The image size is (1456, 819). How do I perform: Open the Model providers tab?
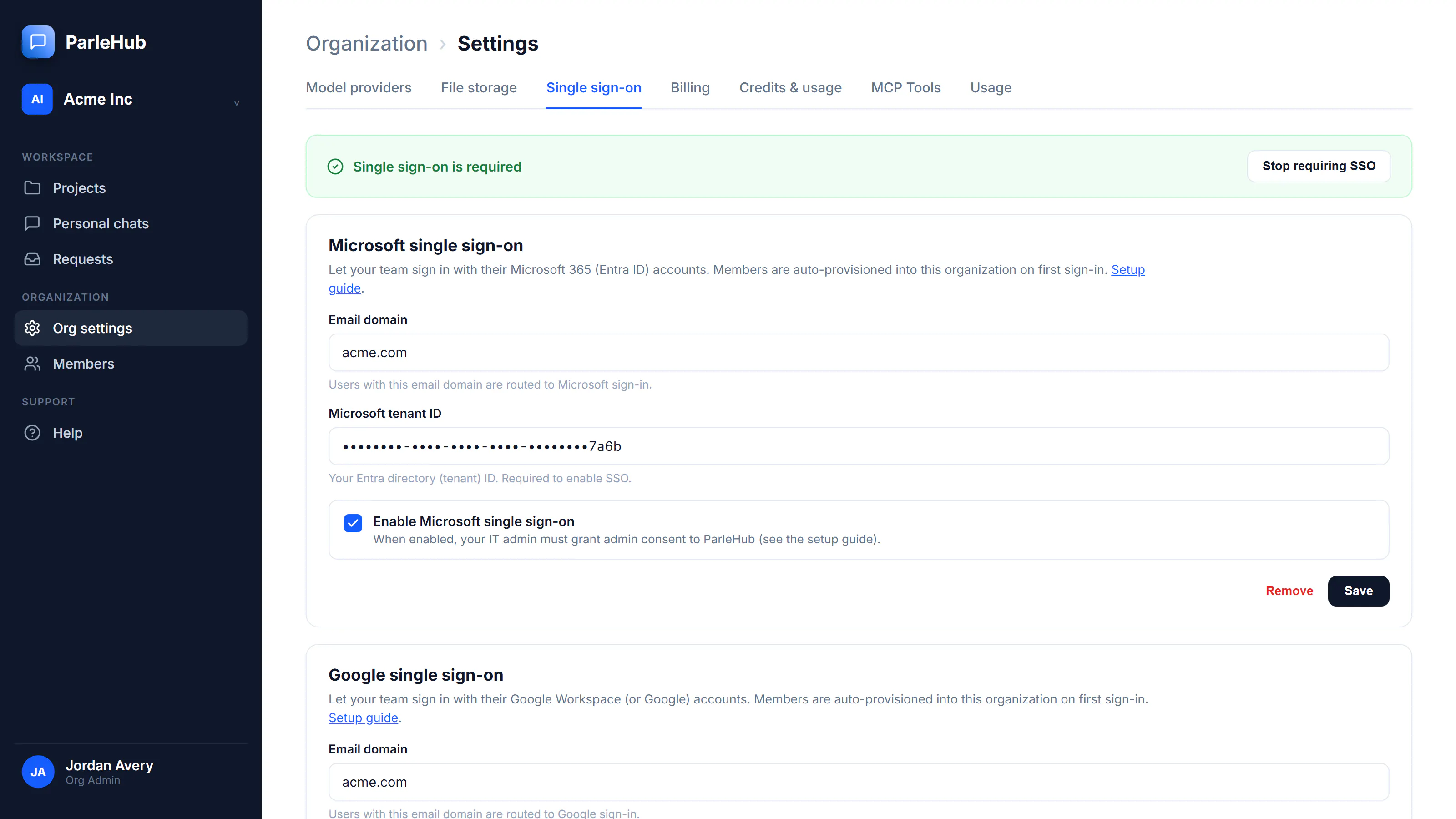click(x=359, y=88)
